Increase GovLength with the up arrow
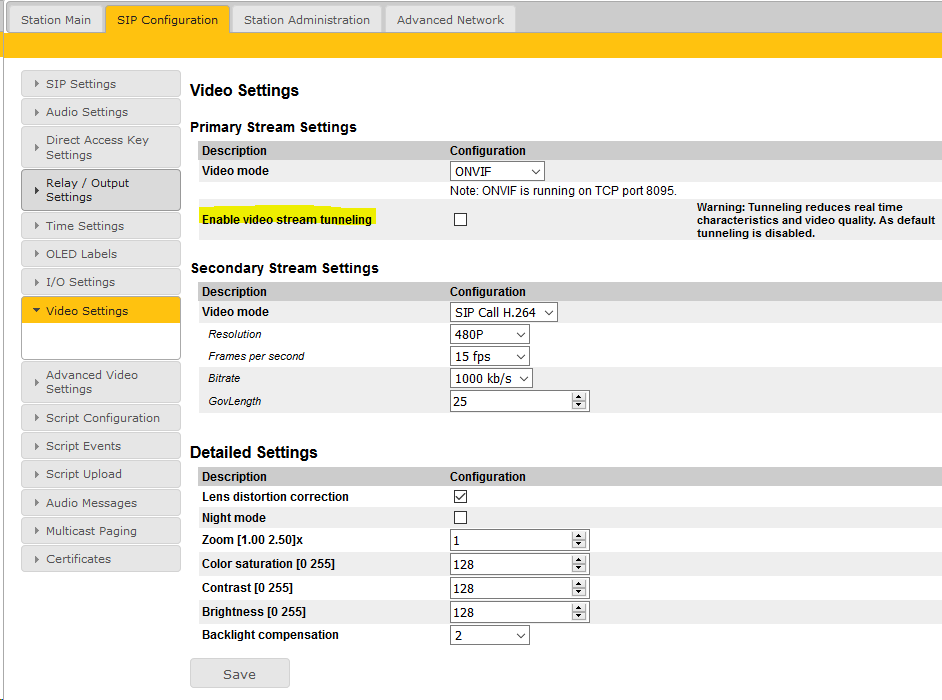942x700 pixels. pyautogui.click(x=579, y=397)
